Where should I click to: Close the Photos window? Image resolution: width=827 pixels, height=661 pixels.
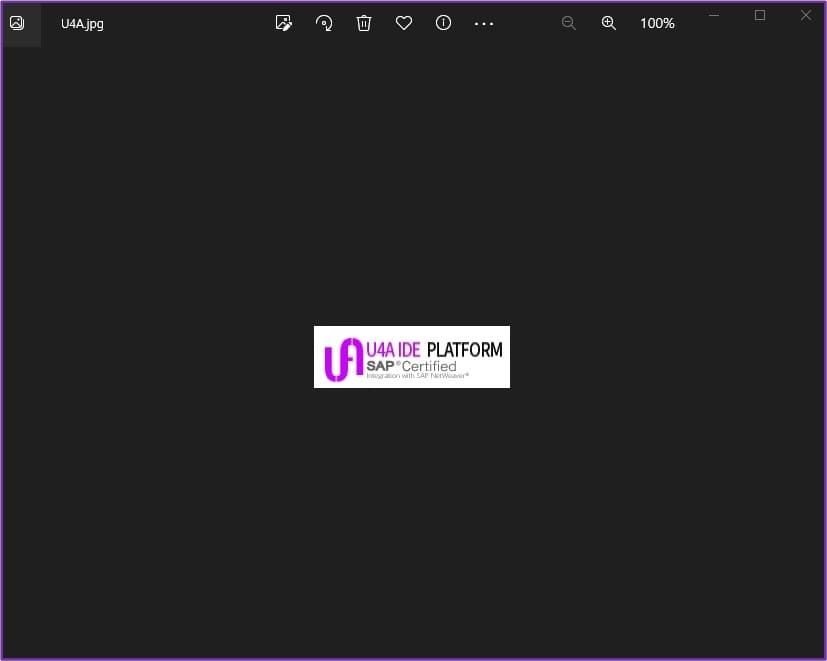tap(806, 15)
